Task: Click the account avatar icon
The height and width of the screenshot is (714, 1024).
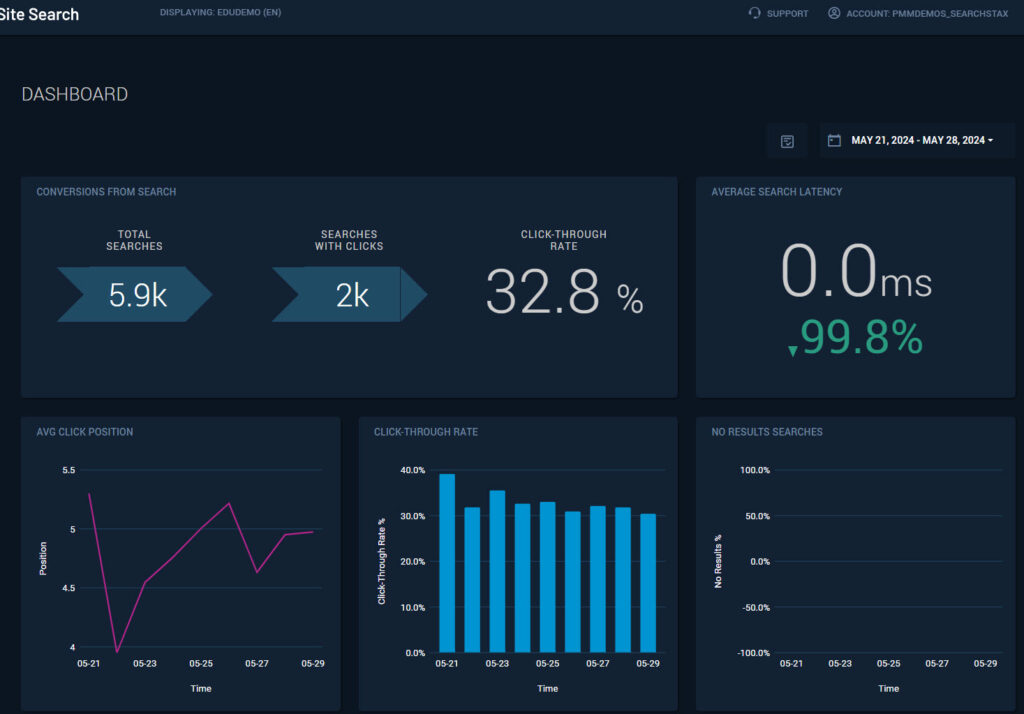Action: click(833, 13)
